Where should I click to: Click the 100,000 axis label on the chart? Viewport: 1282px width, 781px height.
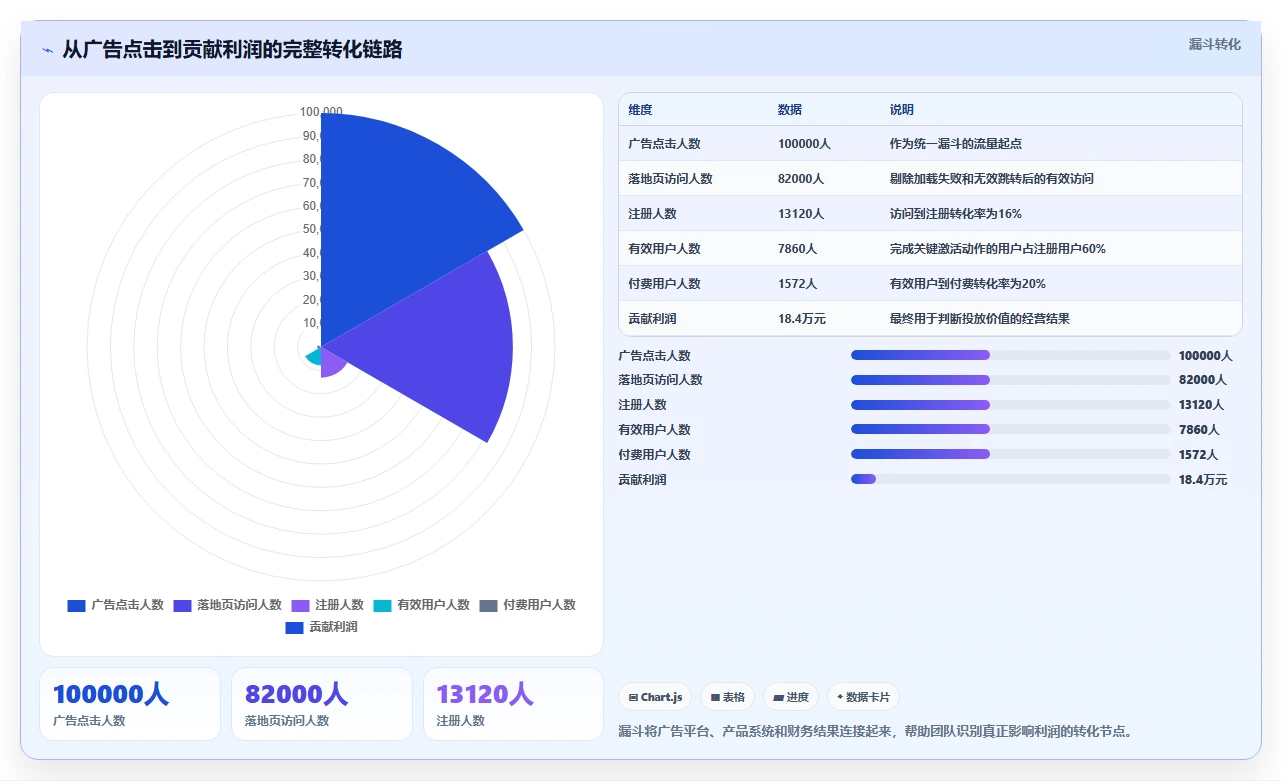tap(321, 112)
